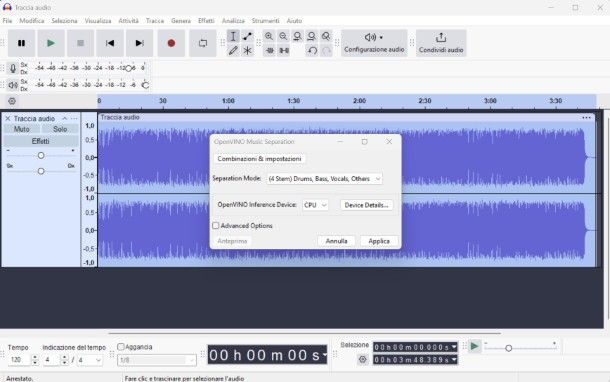
Task: Open the Effetti menu
Action: [x=206, y=21]
